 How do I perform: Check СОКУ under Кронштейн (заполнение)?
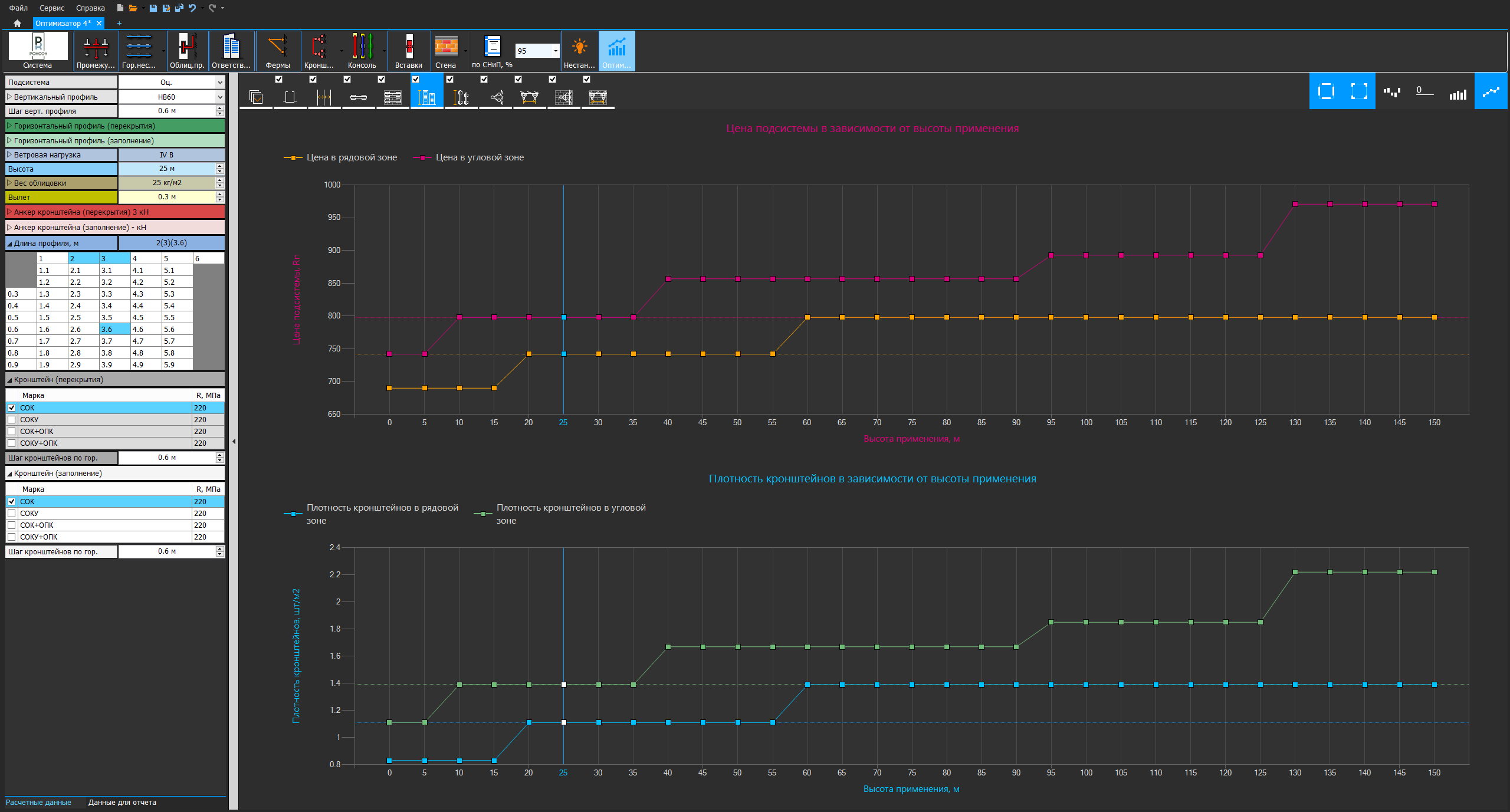click(x=12, y=514)
